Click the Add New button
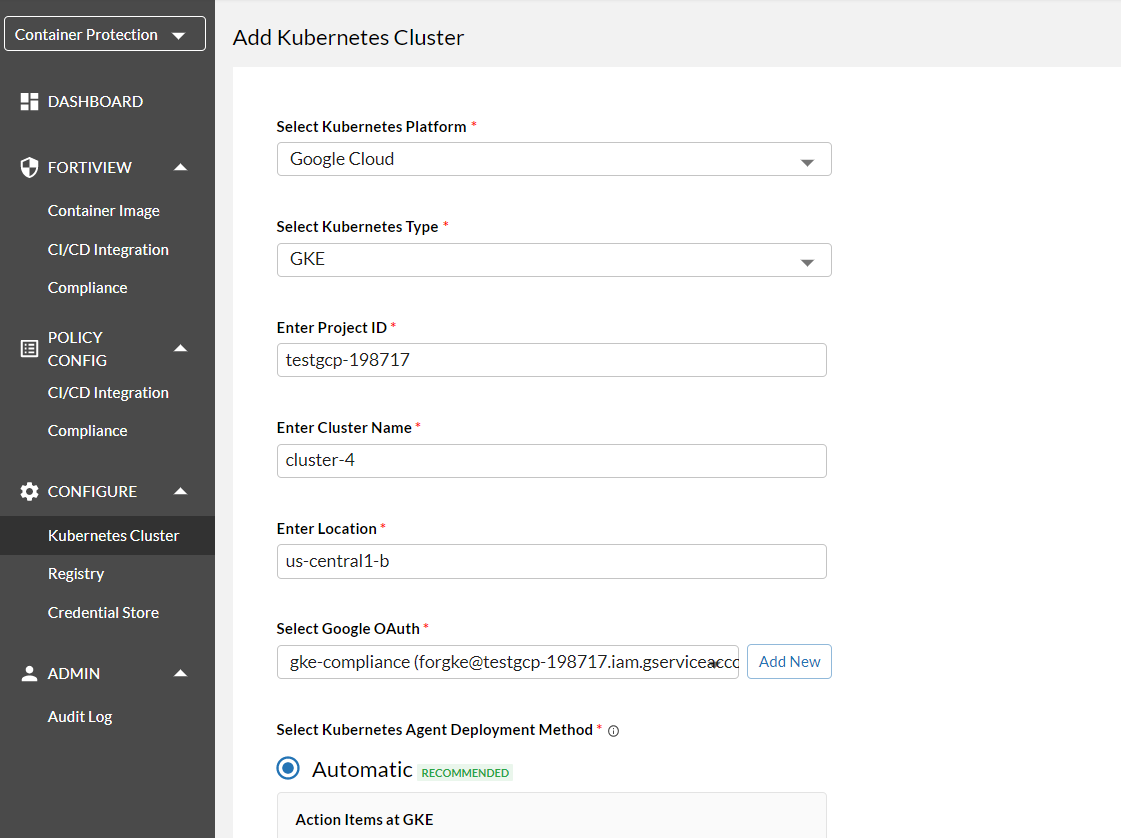Viewport: 1121px width, 838px height. point(789,662)
